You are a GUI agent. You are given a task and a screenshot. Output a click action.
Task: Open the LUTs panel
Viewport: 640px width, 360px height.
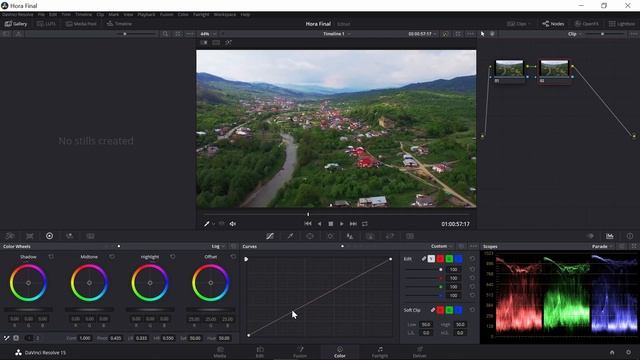point(46,24)
